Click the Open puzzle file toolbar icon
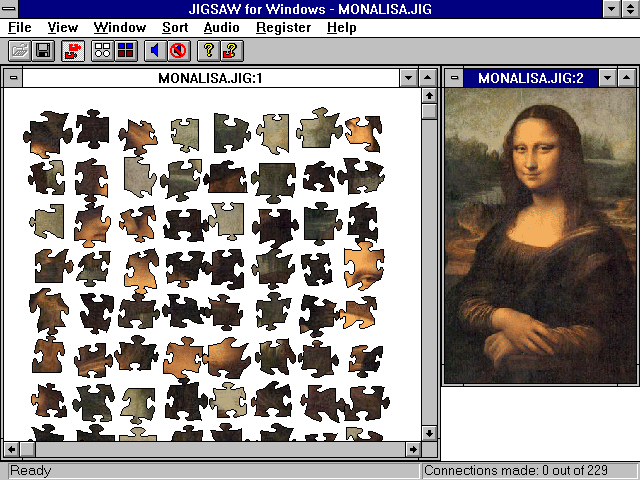Image resolution: width=640 pixels, height=480 pixels. (x=20, y=51)
